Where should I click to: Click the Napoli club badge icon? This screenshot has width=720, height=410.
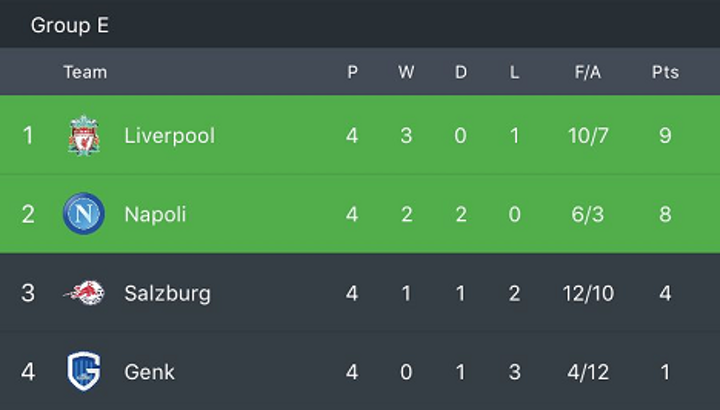pyautogui.click(x=84, y=214)
